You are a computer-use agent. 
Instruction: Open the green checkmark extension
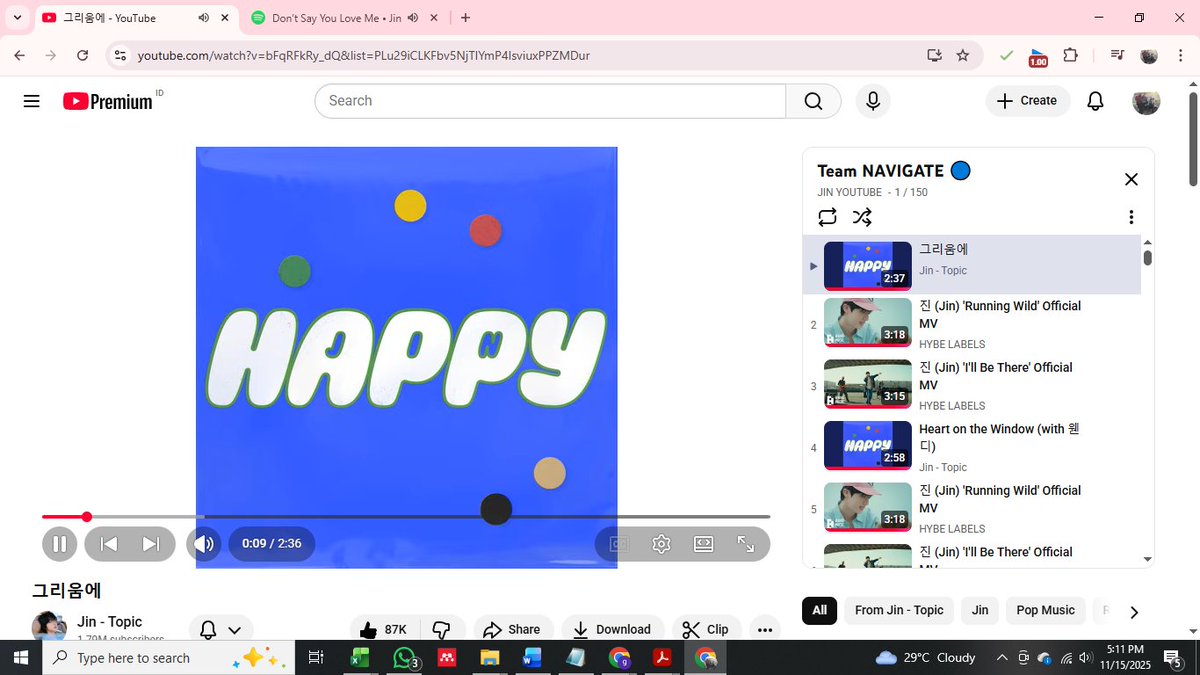tap(1006, 56)
